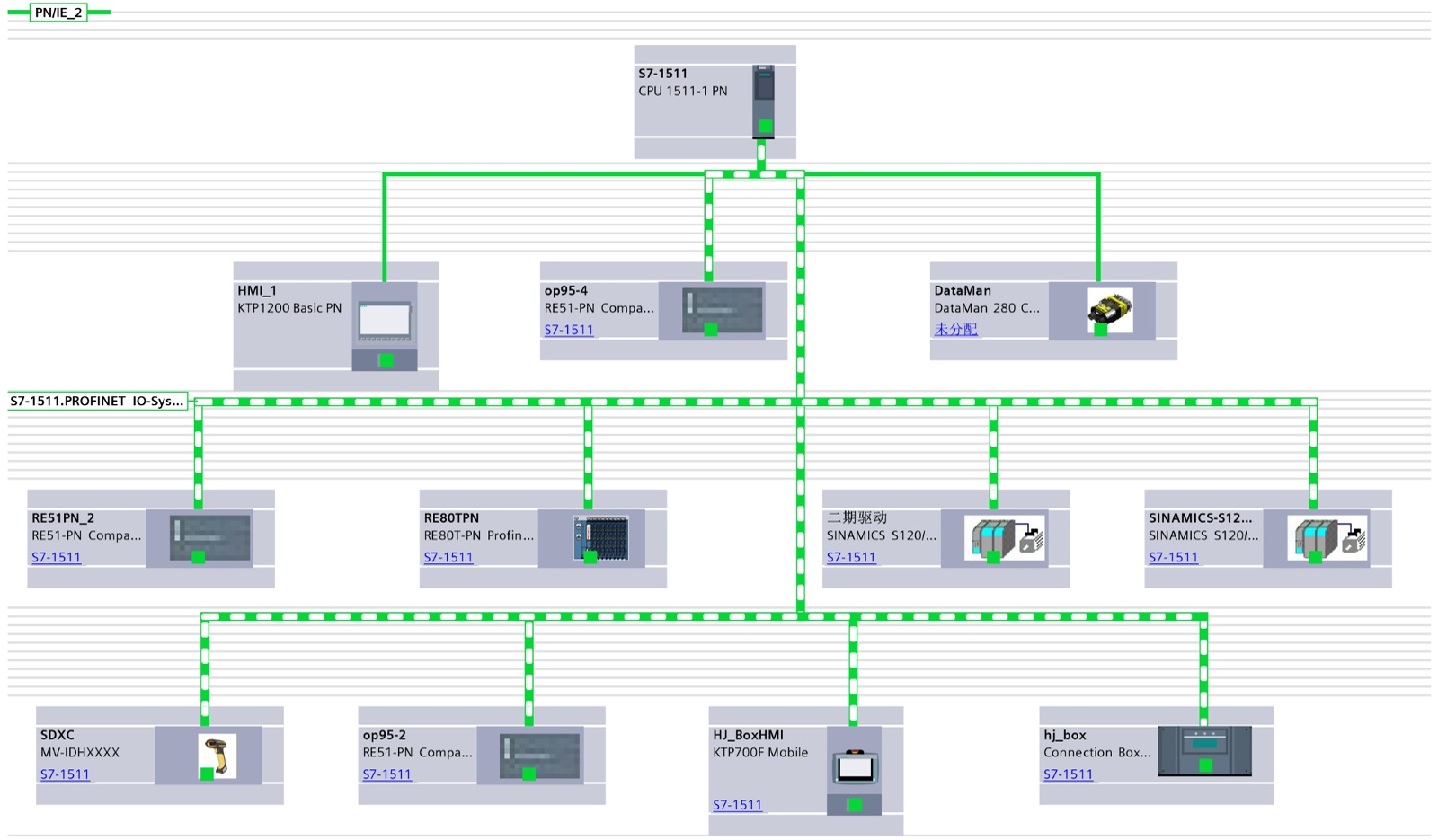This screenshot has width=1438, height=840.
Task: Click the op95-4 RE51-PN device icon
Action: 722,311
